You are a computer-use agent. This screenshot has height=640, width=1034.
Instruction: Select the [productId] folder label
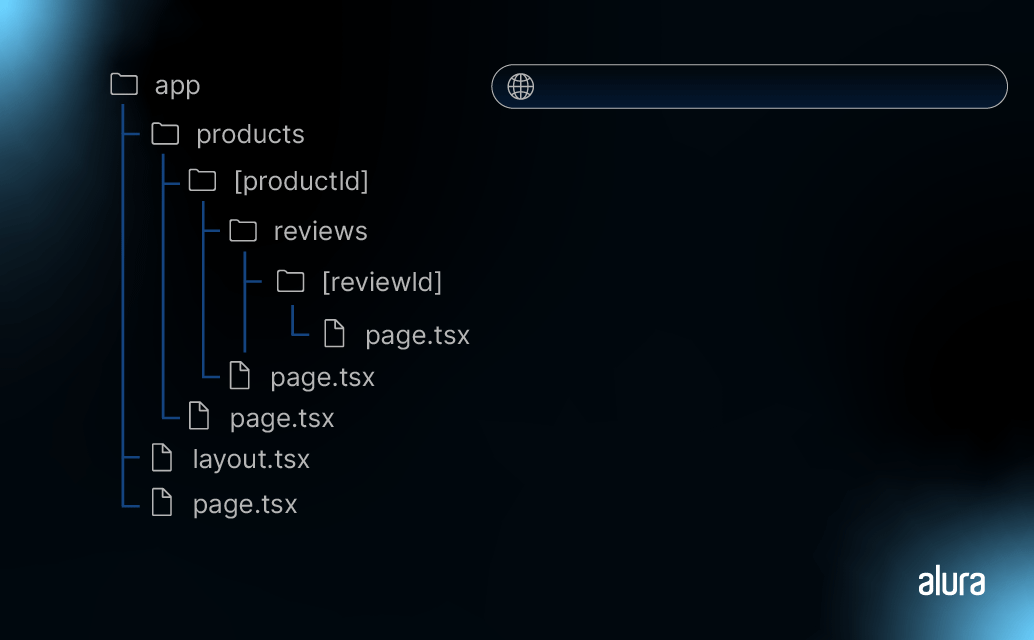pyautogui.click(x=301, y=181)
